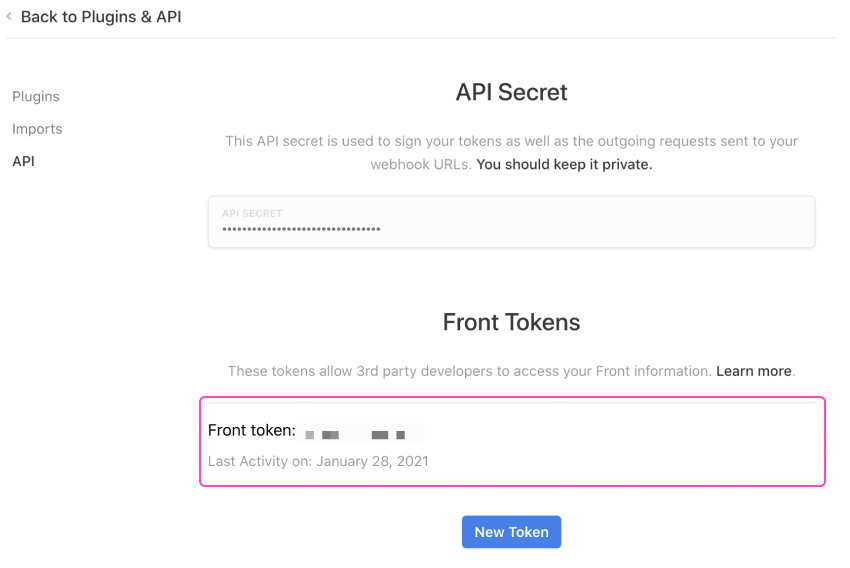Select Imports in the left sidebar
This screenshot has width=850, height=568.
tap(37, 129)
